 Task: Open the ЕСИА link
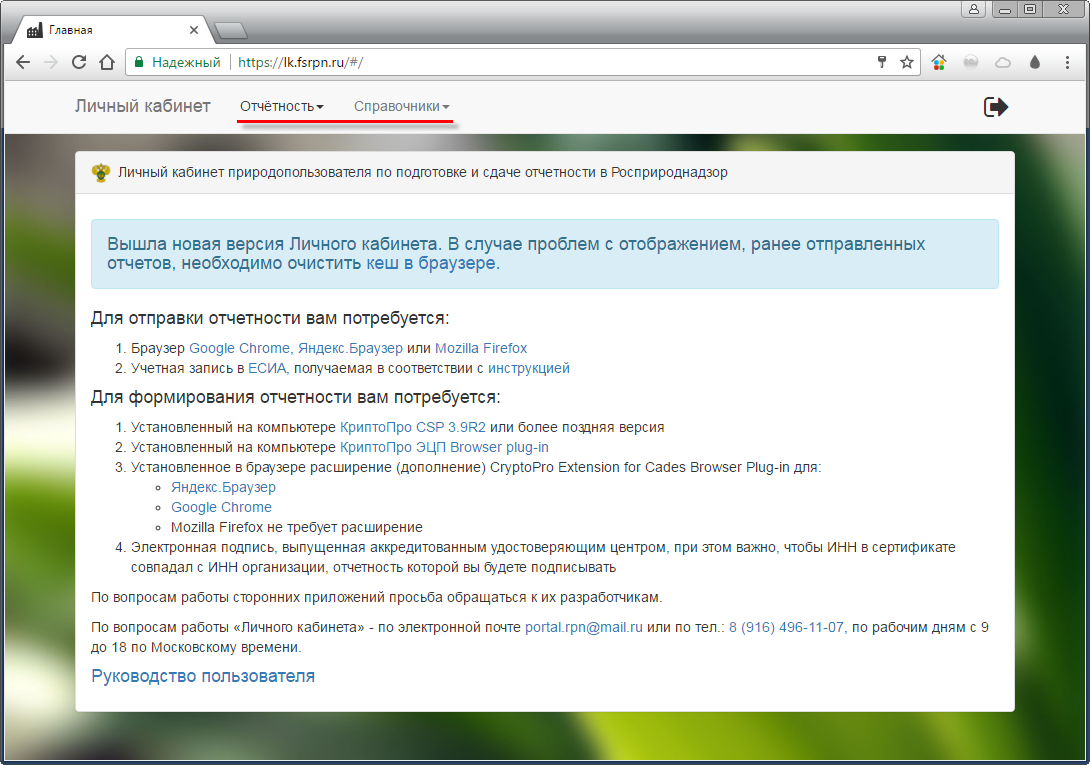coord(267,368)
